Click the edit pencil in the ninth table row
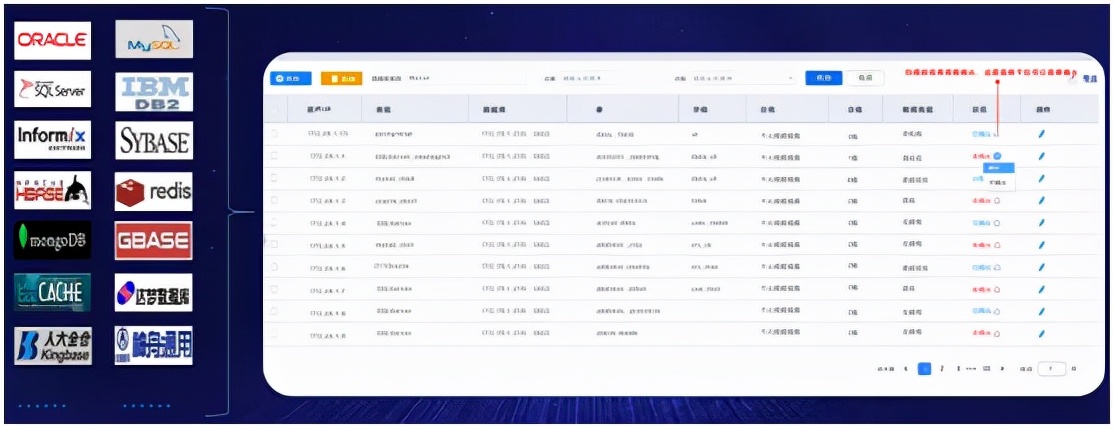Image resolution: width=1114 pixels, height=428 pixels. [1042, 311]
